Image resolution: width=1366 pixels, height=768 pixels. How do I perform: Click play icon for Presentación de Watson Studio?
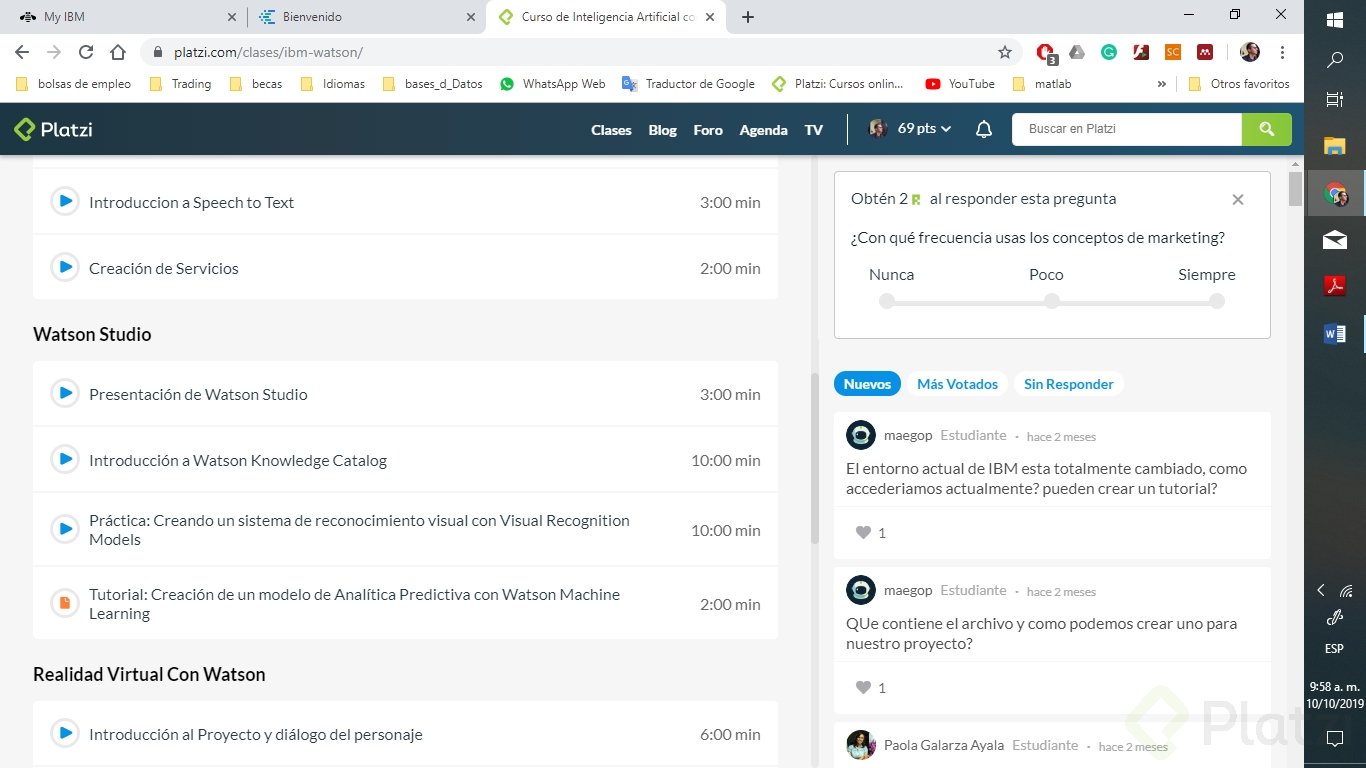65,393
